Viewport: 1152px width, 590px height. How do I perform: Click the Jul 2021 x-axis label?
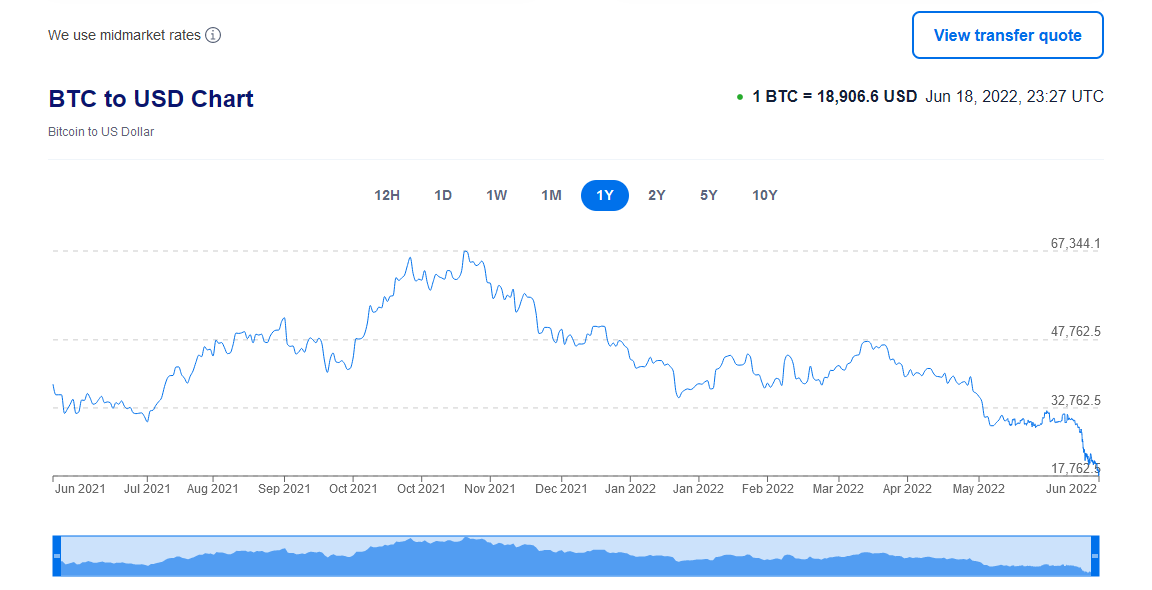[x=147, y=489]
